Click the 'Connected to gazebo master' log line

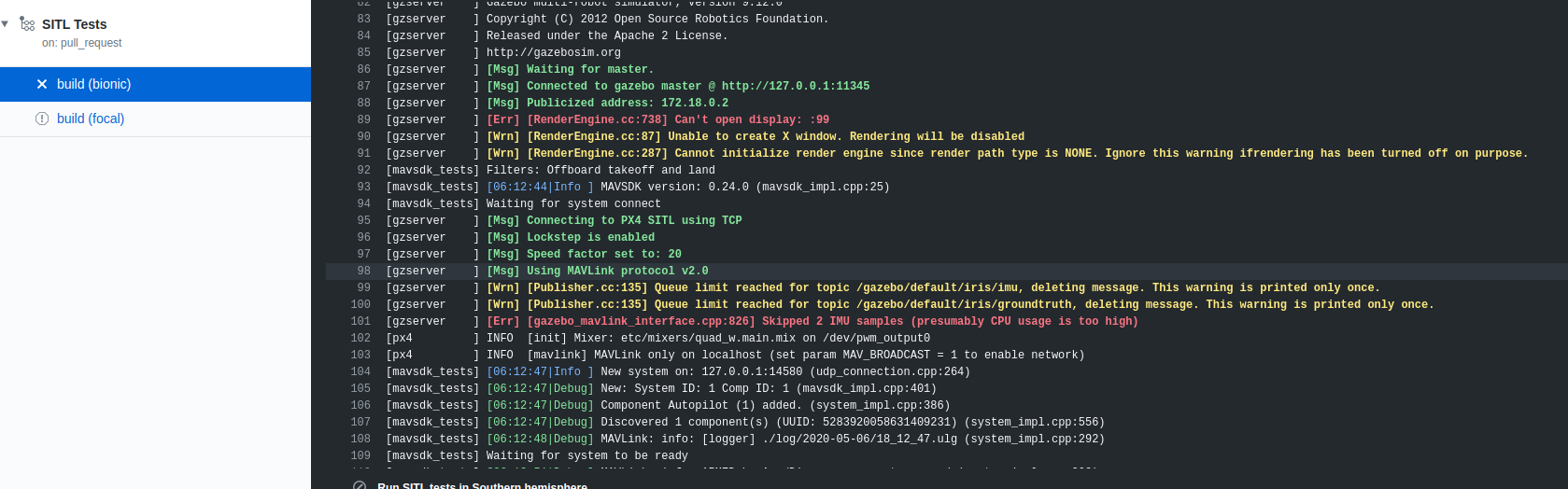coord(947,86)
